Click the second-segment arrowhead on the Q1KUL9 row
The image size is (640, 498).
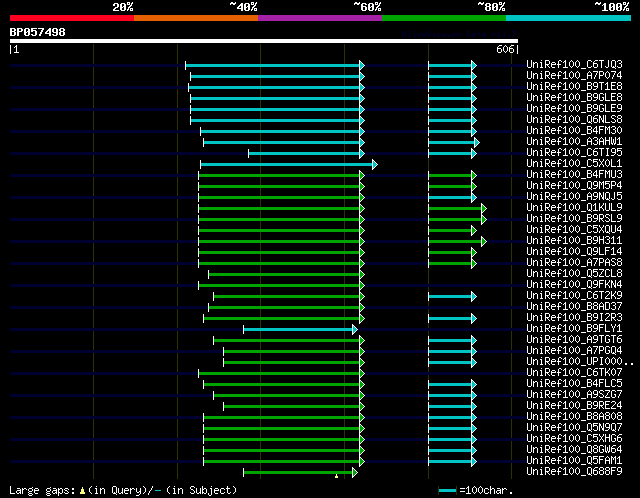pos(484,209)
